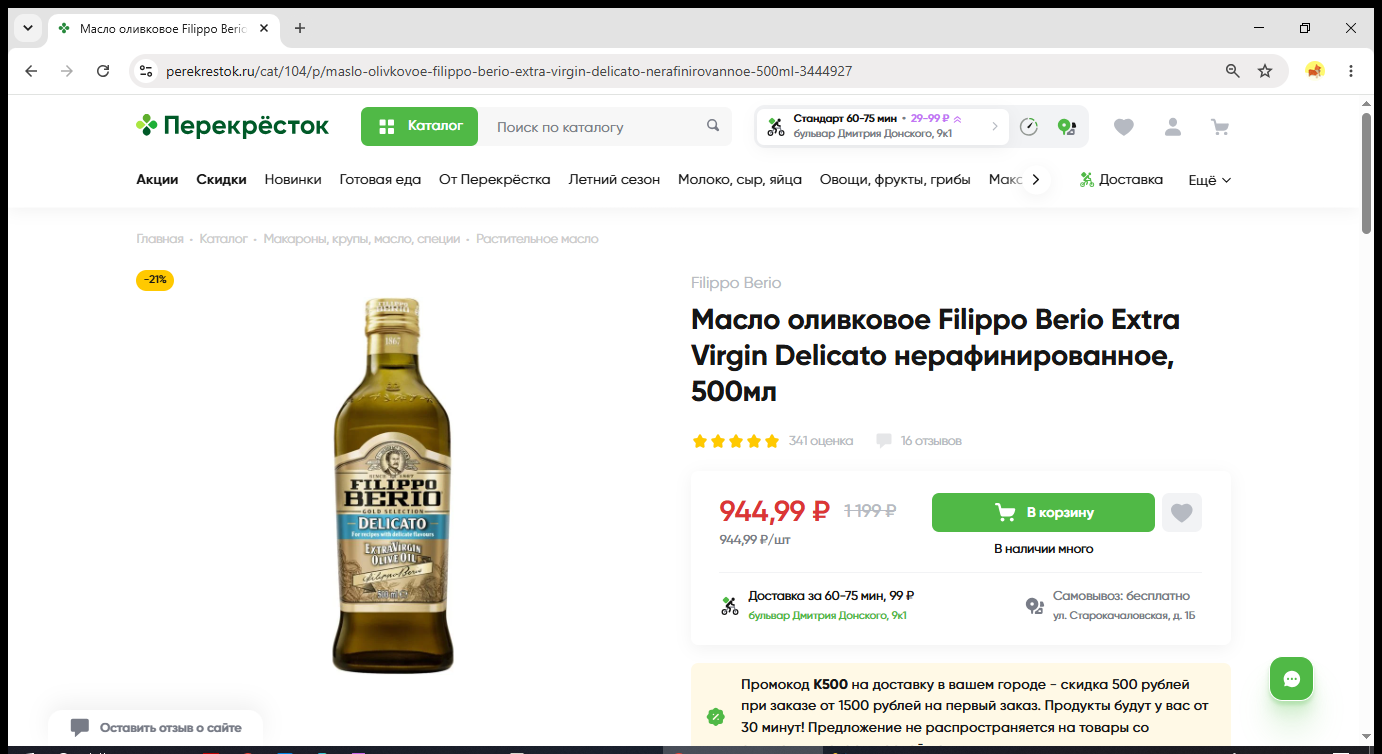Enlarge the Filippo Berio bottle image
This screenshot has height=754, width=1382.
(392, 485)
